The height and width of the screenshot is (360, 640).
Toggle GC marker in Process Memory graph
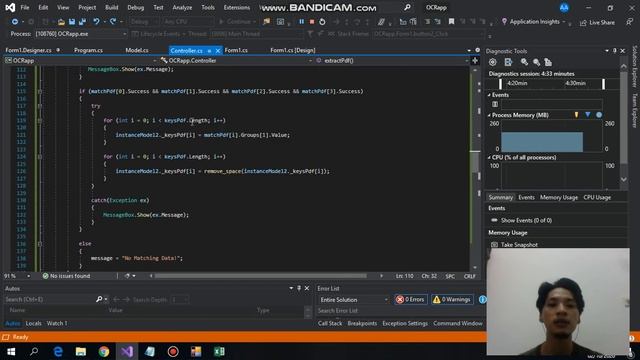576,115
